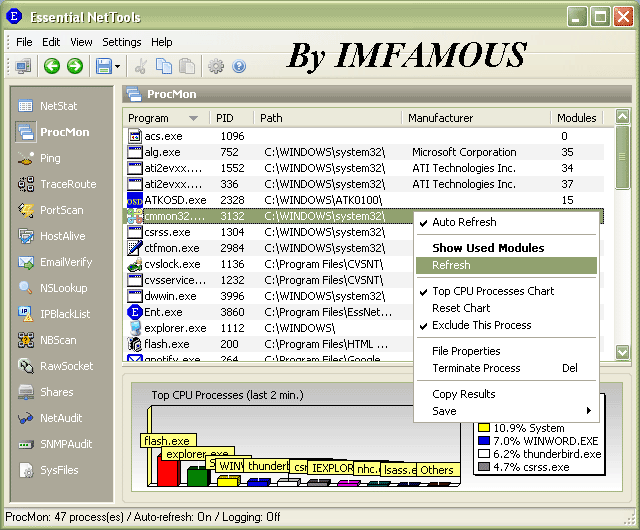Image resolution: width=640 pixels, height=530 pixels.
Task: Choose Reset Chart from context menu
Action: 506,308
